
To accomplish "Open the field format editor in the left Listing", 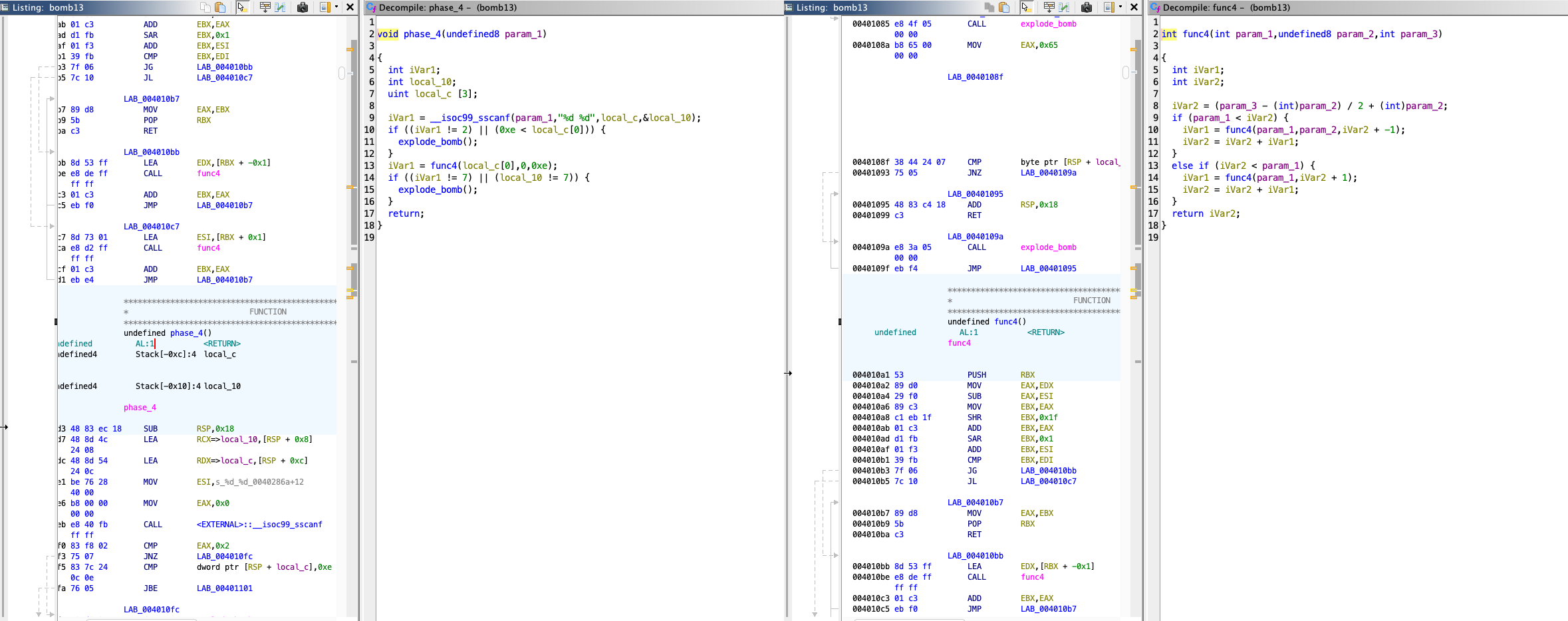I will click(265, 7).
